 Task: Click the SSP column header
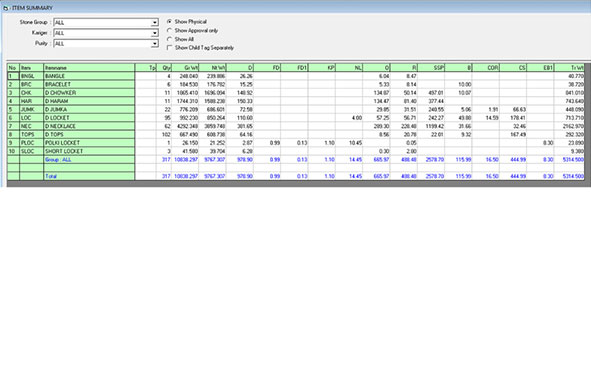431,68
